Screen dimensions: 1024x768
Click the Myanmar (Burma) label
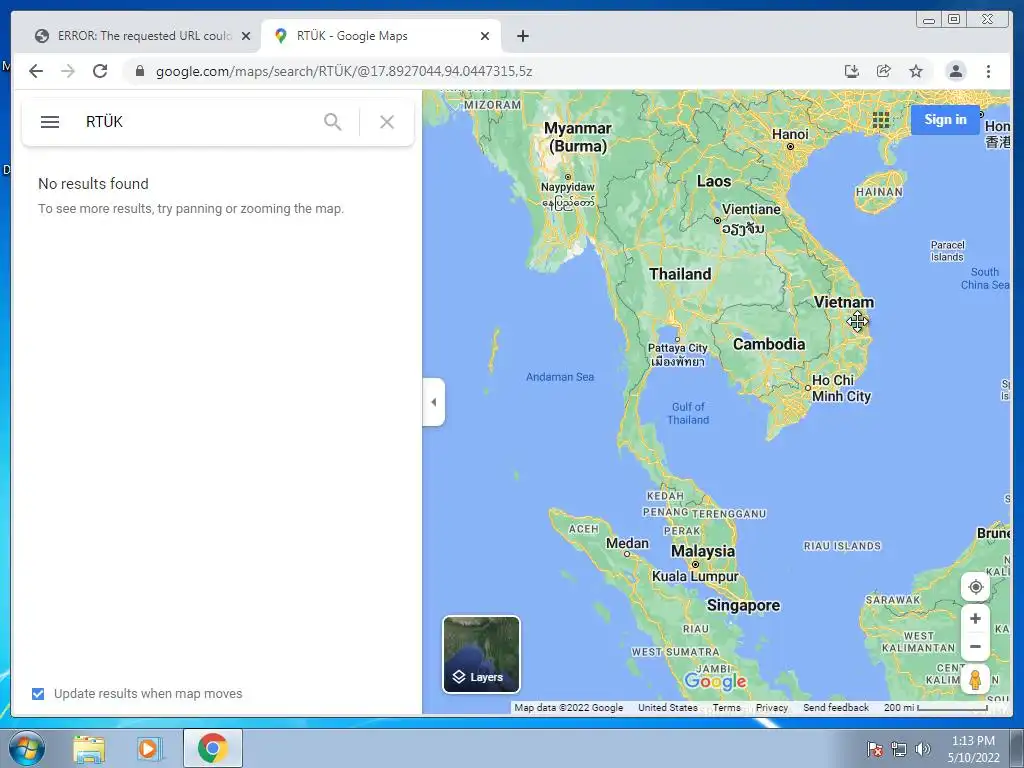(x=578, y=137)
